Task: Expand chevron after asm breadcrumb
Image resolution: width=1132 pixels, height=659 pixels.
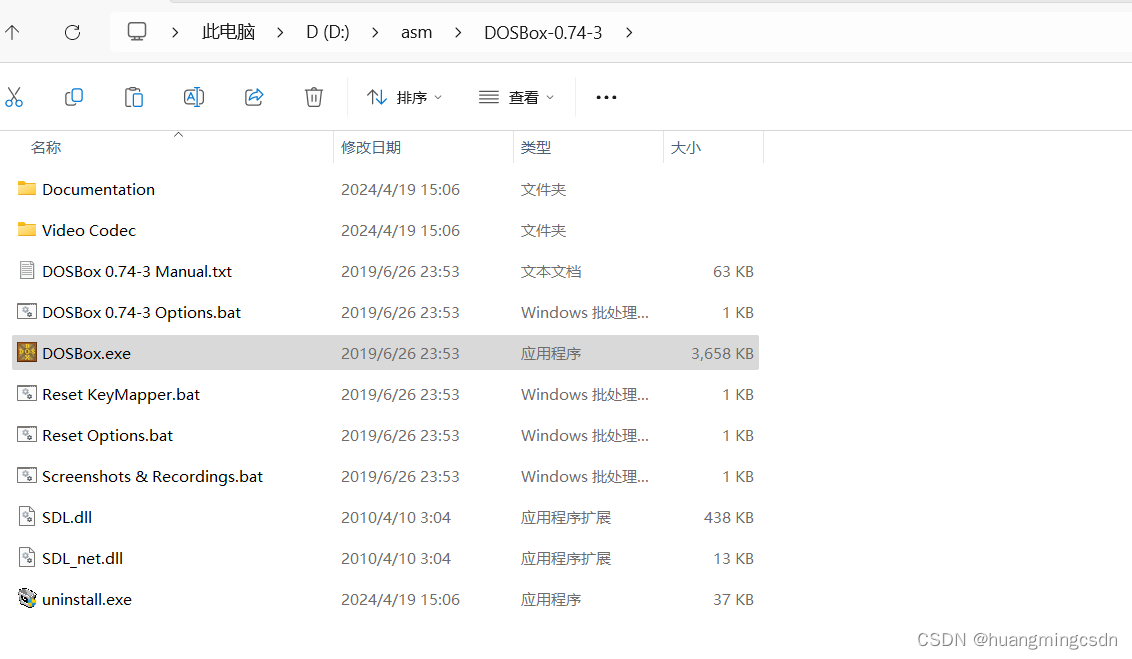Action: tap(458, 32)
